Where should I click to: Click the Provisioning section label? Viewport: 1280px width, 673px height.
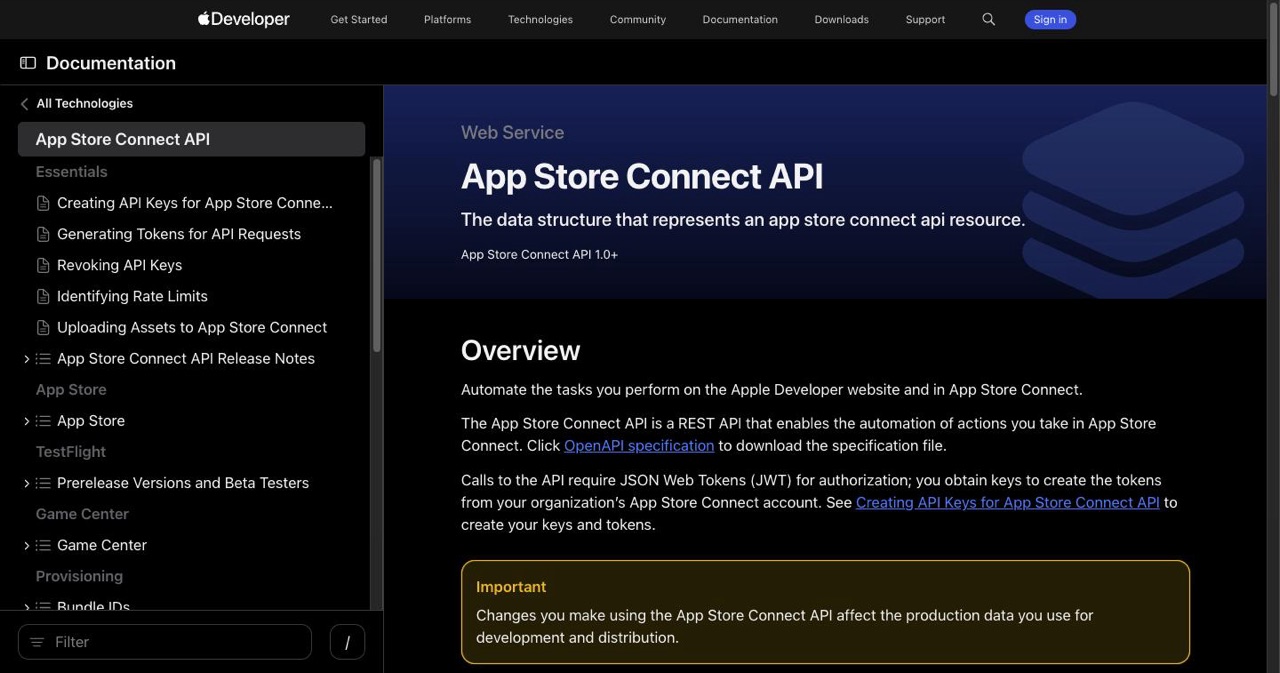pyautogui.click(x=79, y=576)
